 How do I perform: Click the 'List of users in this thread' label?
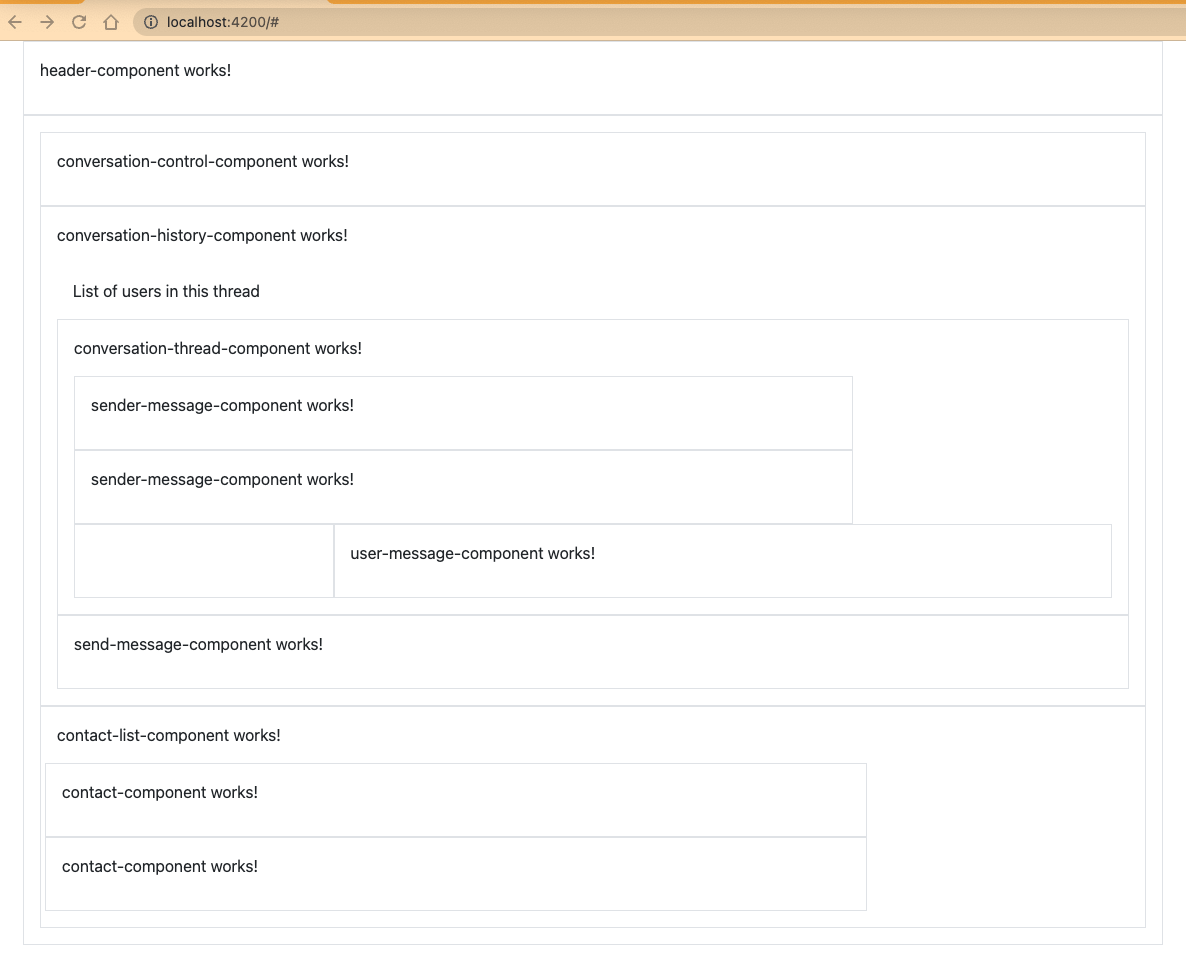[166, 291]
